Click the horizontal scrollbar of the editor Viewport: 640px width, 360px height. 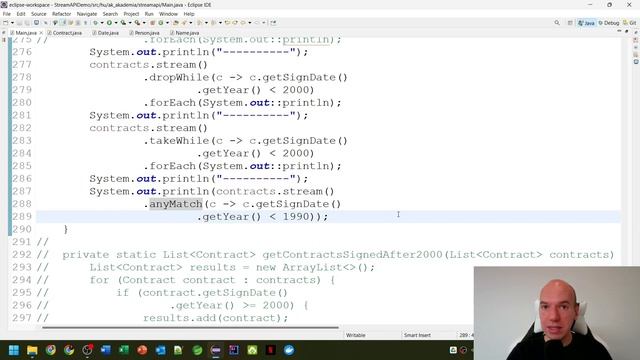click(x=190, y=327)
